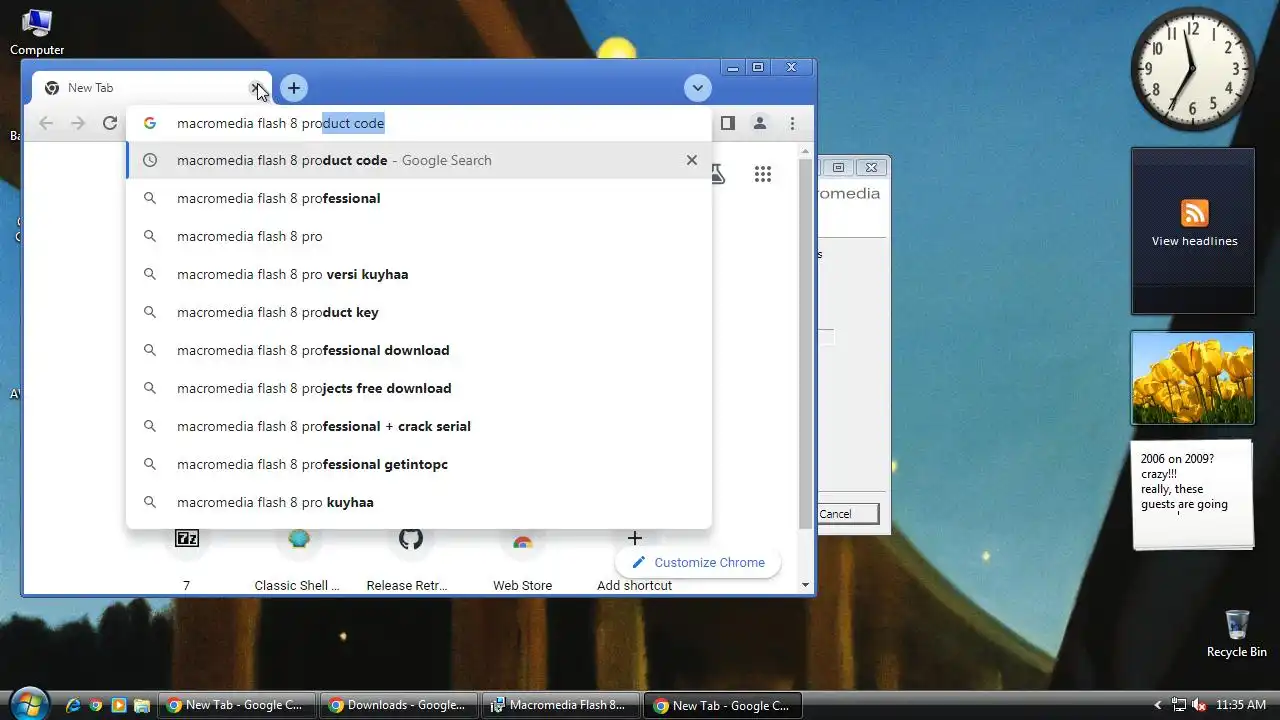Open the Release Retr... GitHub shortcut

410,558
